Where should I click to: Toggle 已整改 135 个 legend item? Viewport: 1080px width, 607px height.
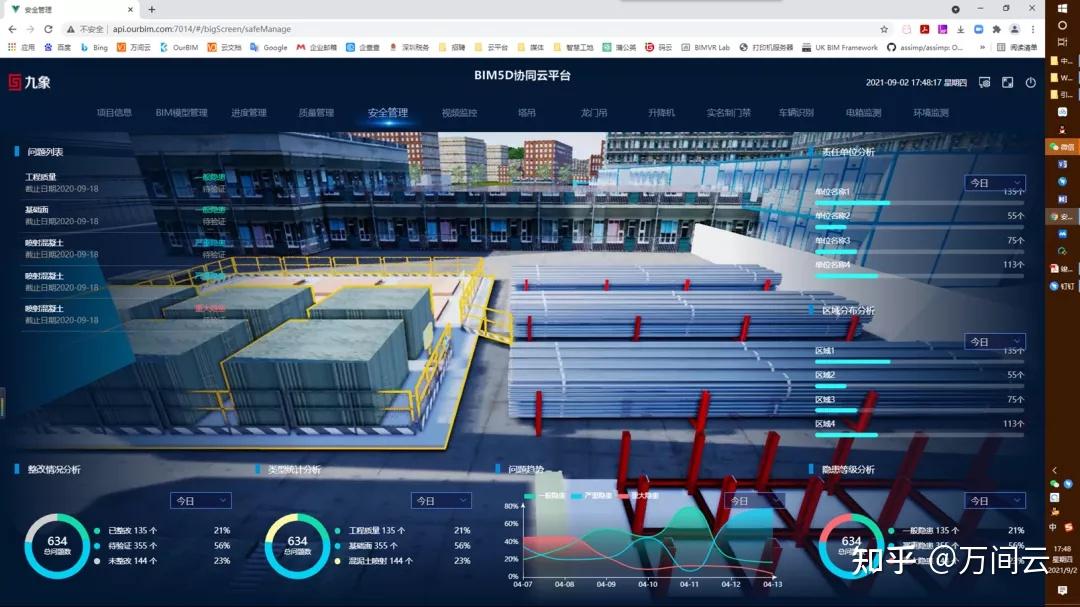click(126, 531)
